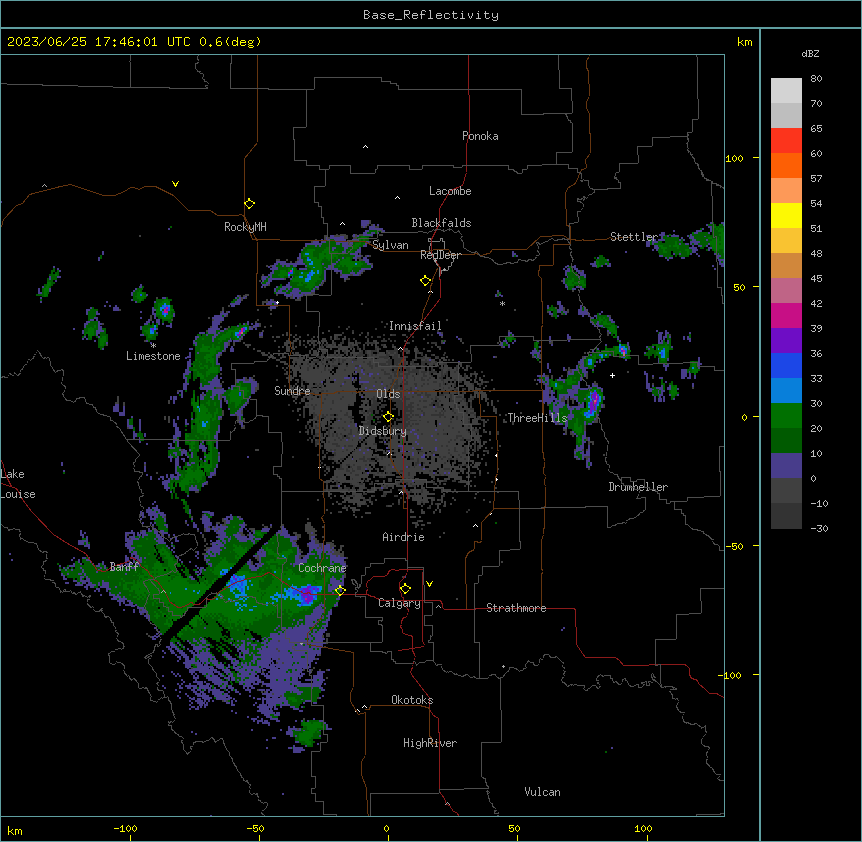Click the tan 45-48 dBZ legend swatch
The image size is (862, 842).
point(786,265)
